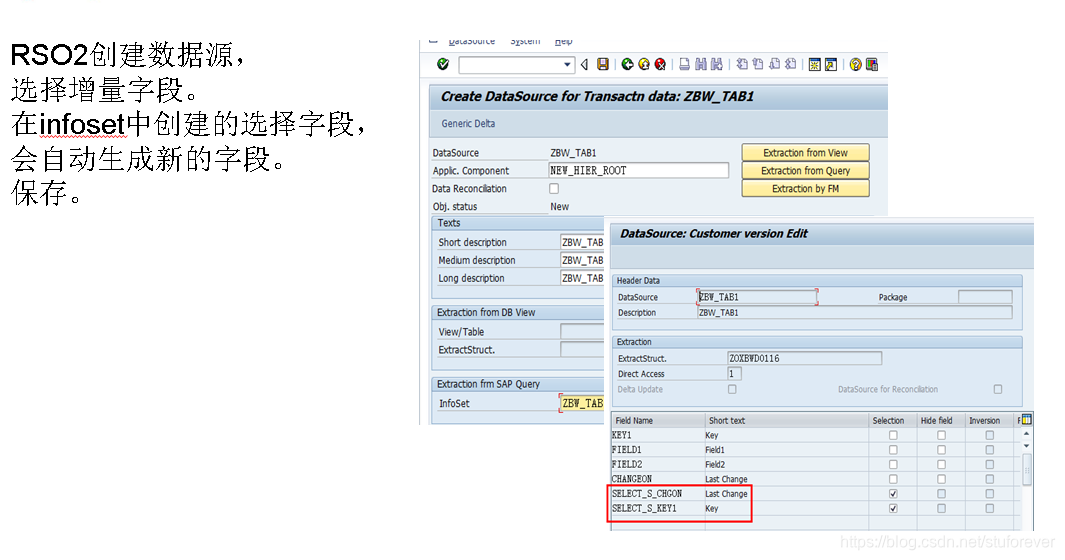Toggle Selection checkbox for FIELD1 row
Viewport: 1065px width, 560px height.
tap(893, 450)
